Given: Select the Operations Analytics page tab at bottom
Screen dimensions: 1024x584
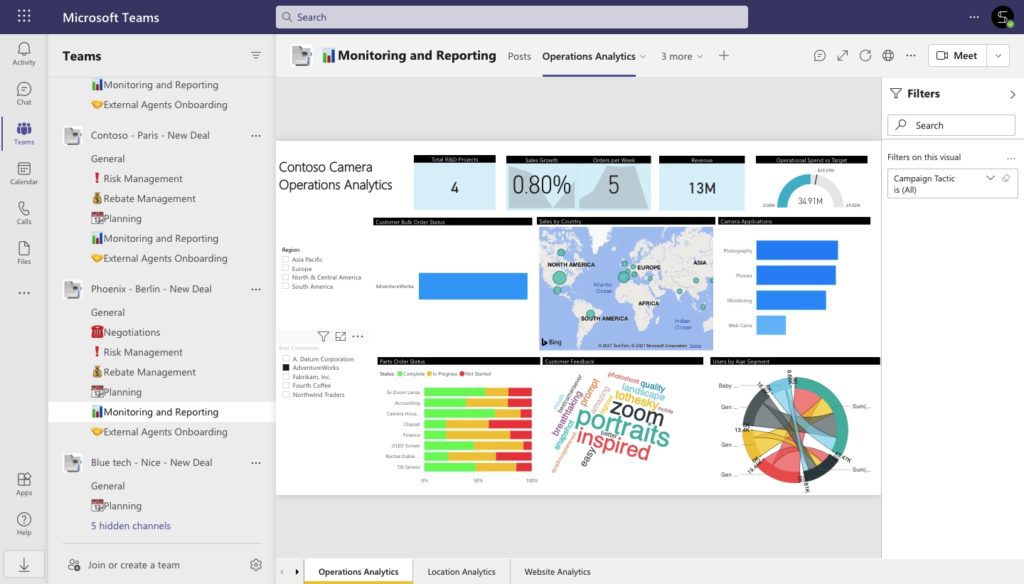Looking at the screenshot, I should coord(359,572).
